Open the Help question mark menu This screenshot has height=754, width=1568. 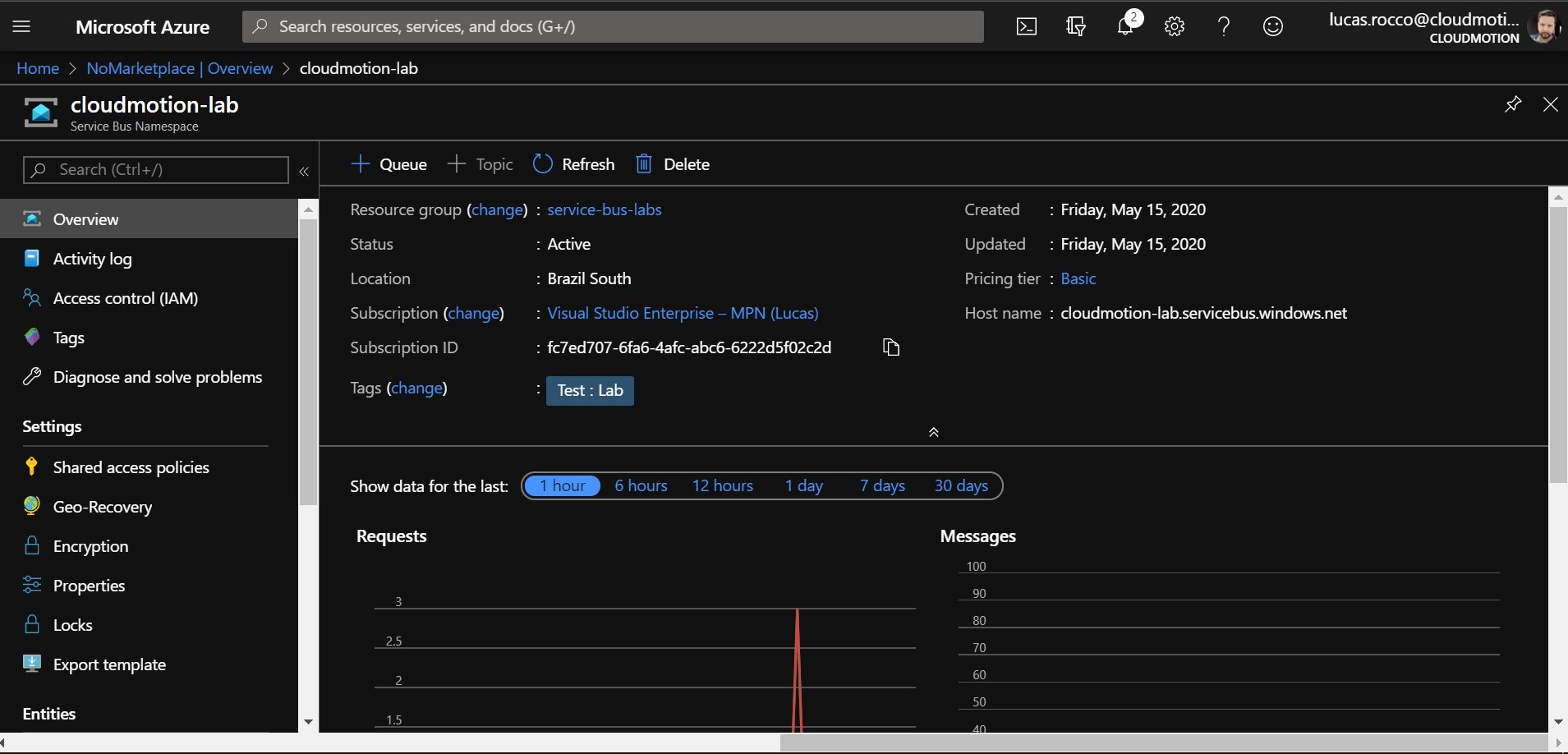click(1224, 26)
